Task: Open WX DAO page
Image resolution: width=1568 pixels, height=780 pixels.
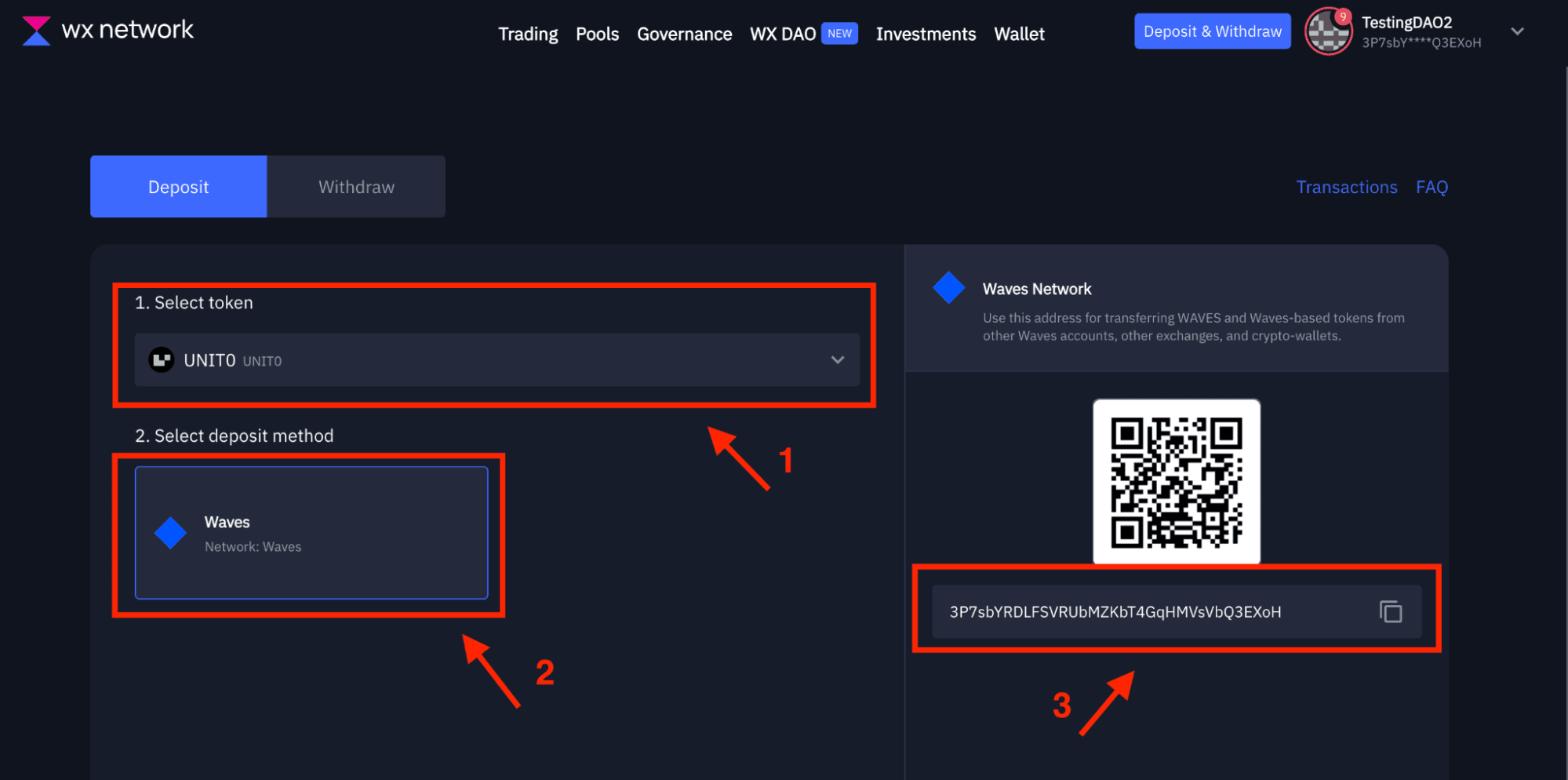Action: point(783,34)
